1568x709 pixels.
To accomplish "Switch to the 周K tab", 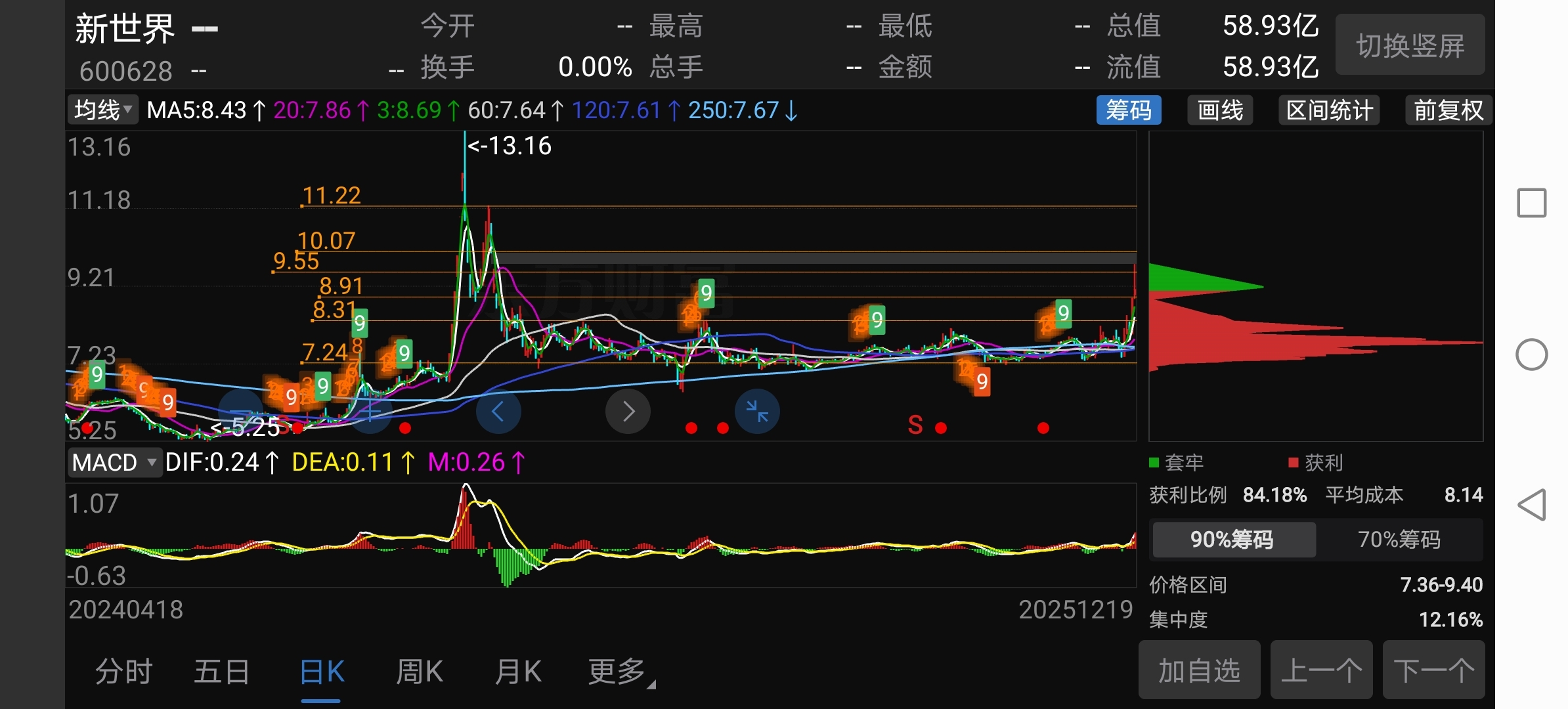I will point(419,672).
